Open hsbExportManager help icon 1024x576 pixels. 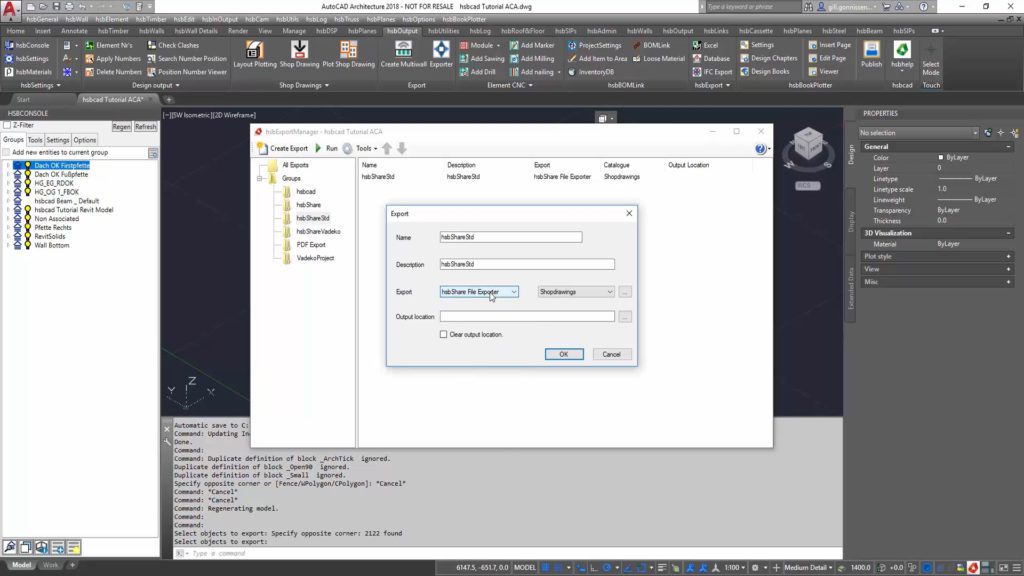click(760, 149)
